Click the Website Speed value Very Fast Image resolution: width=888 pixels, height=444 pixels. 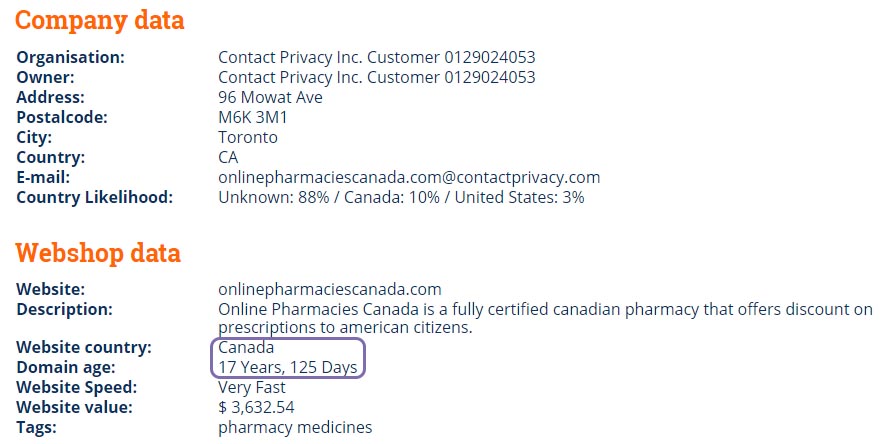tap(252, 387)
